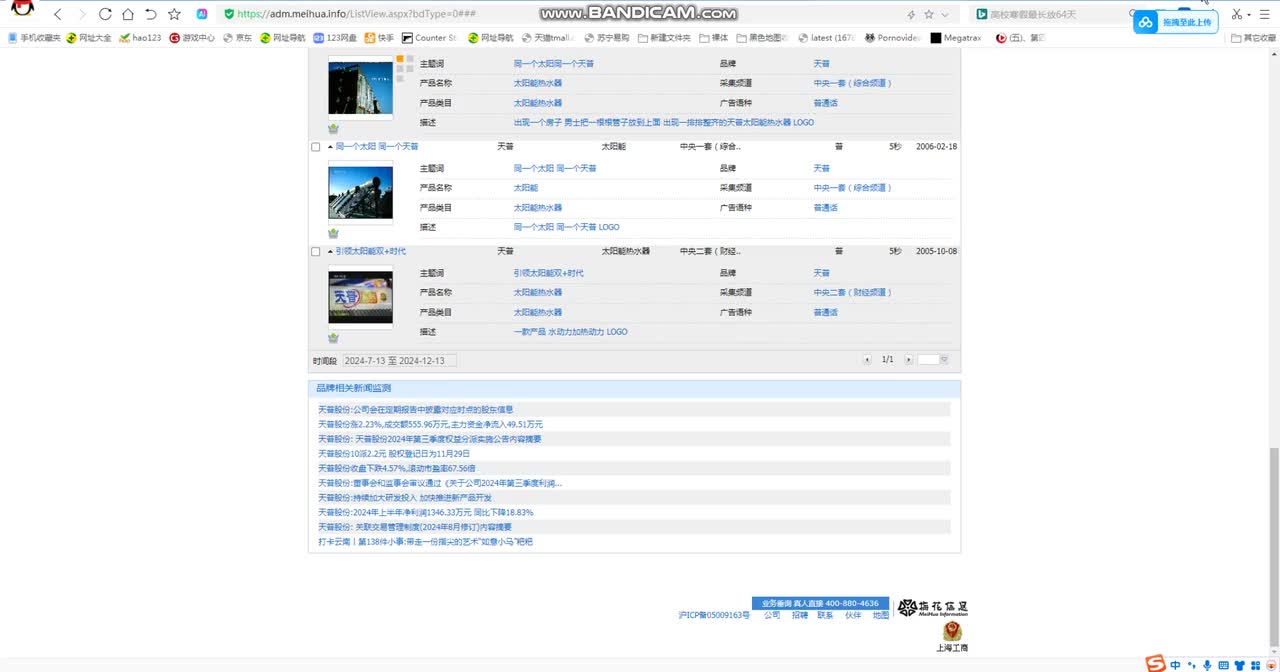Open the hao123 bookmark
This screenshot has width=1280, height=672.
[140, 38]
